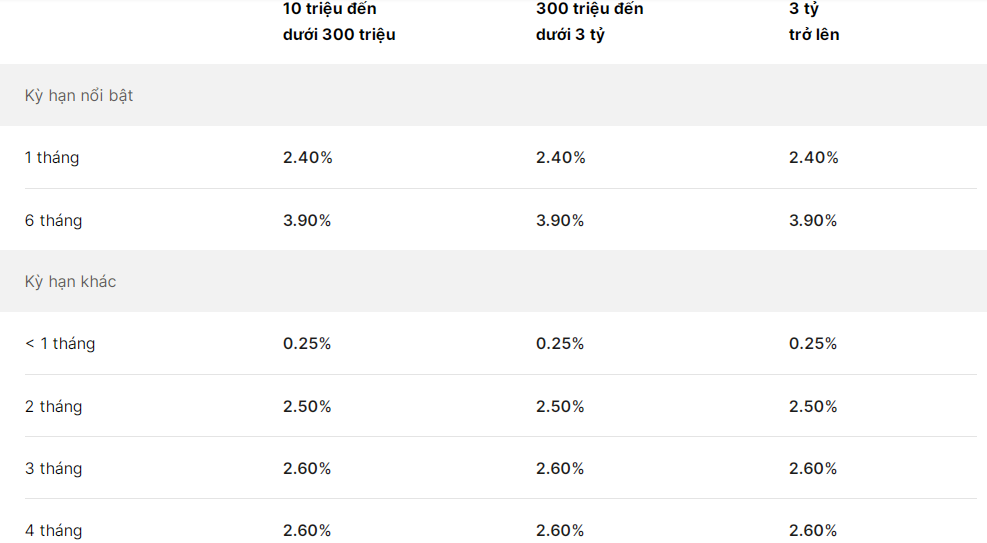The height and width of the screenshot is (543, 987).
Task: Select the '4 tháng' term label
Action: (x=53, y=531)
